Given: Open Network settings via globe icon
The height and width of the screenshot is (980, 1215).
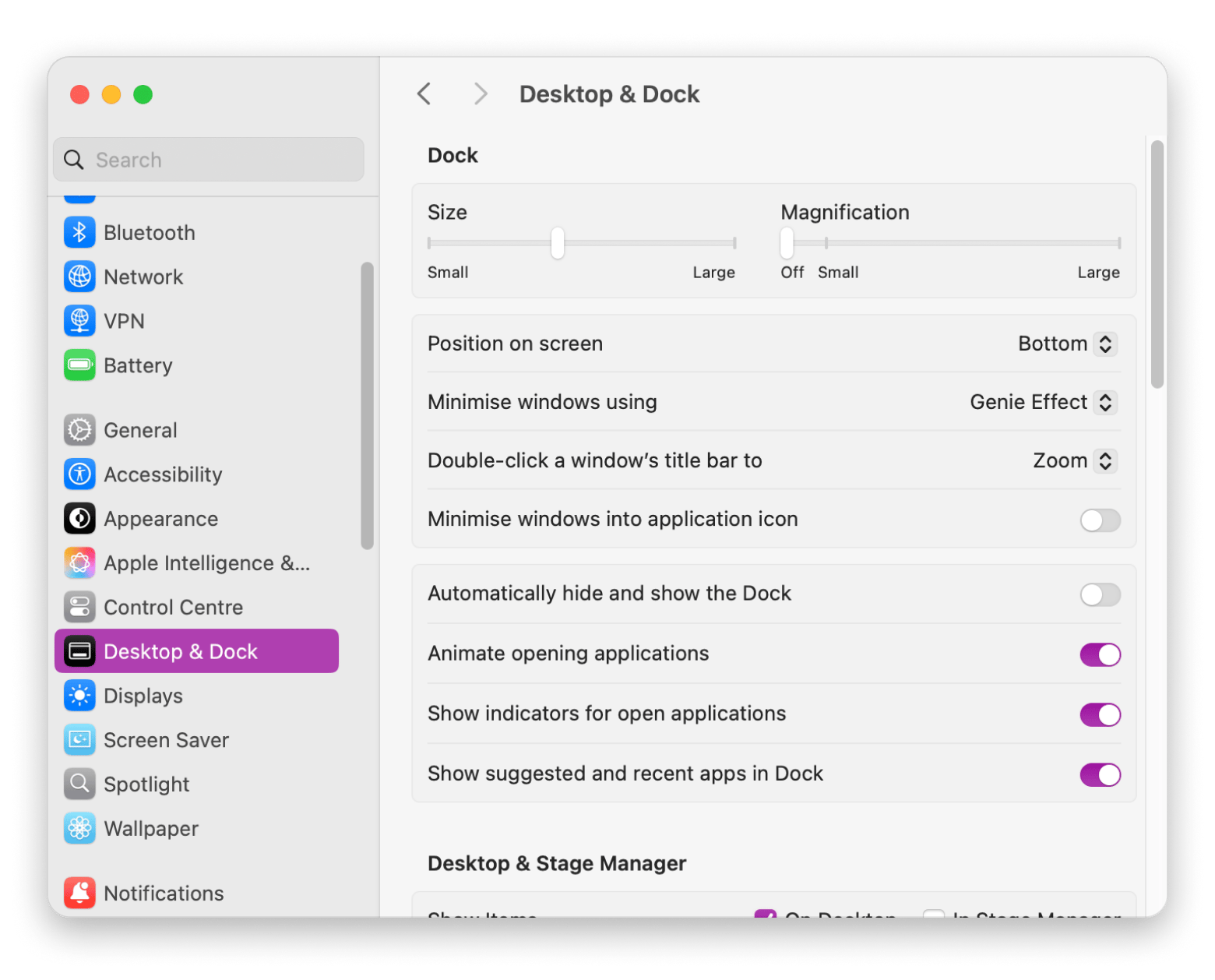Looking at the screenshot, I should [x=79, y=277].
